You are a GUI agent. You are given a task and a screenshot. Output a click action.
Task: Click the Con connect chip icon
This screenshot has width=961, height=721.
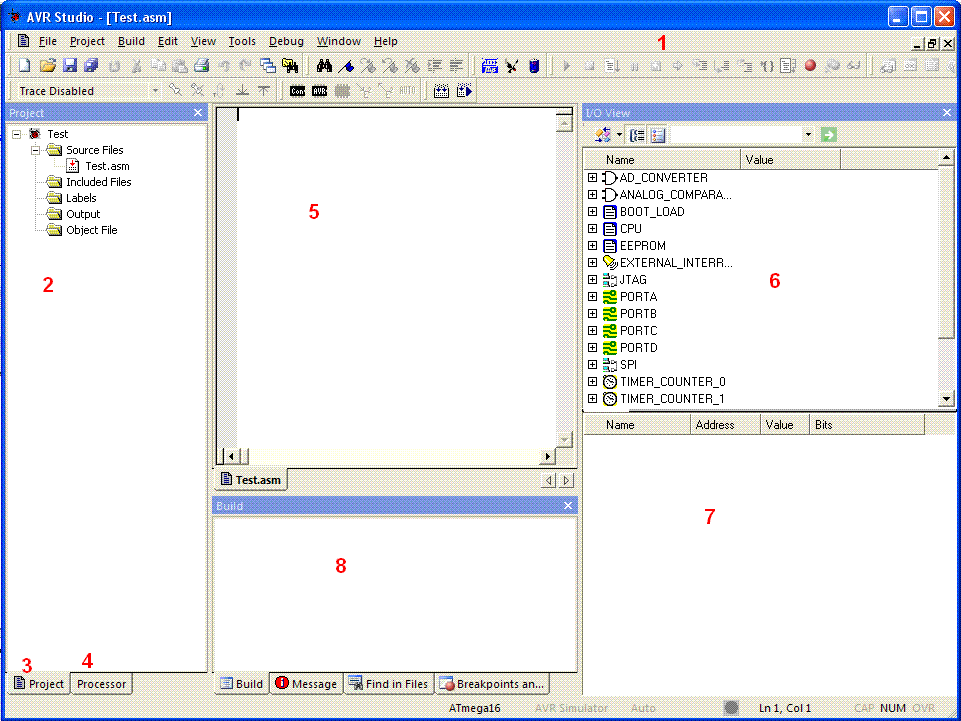pyautogui.click(x=298, y=91)
